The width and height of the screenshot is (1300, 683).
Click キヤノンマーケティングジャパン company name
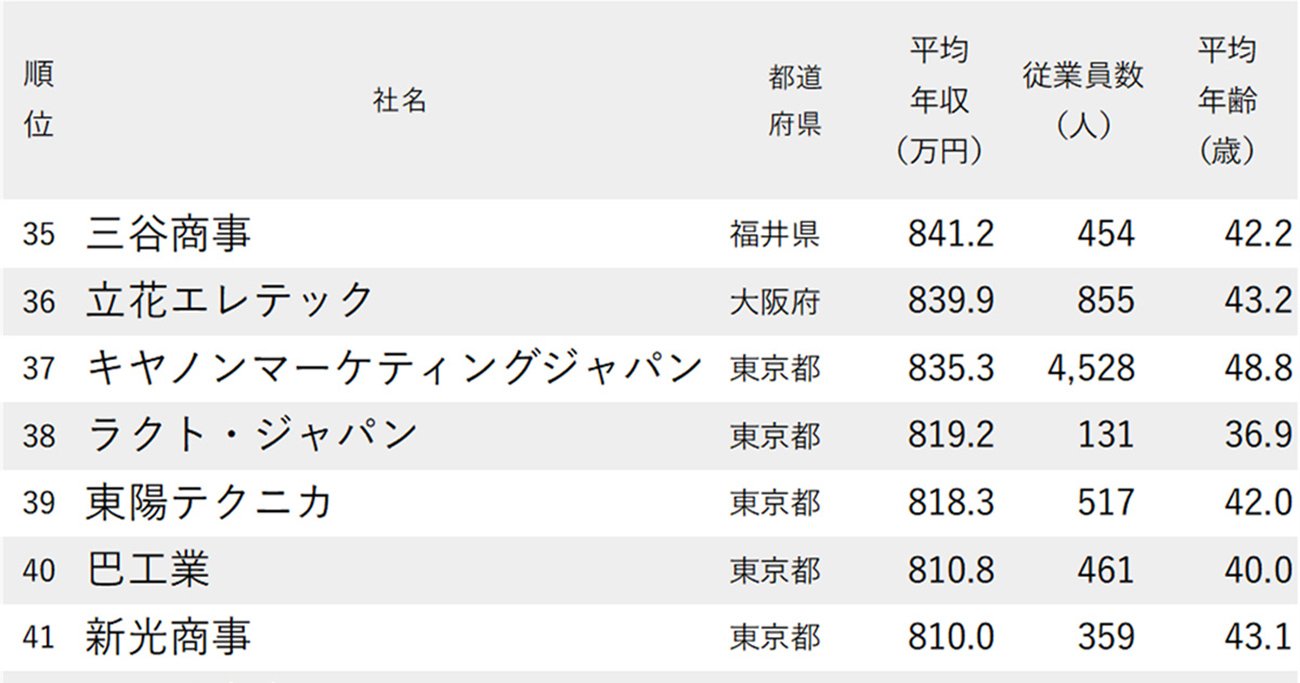click(396, 368)
